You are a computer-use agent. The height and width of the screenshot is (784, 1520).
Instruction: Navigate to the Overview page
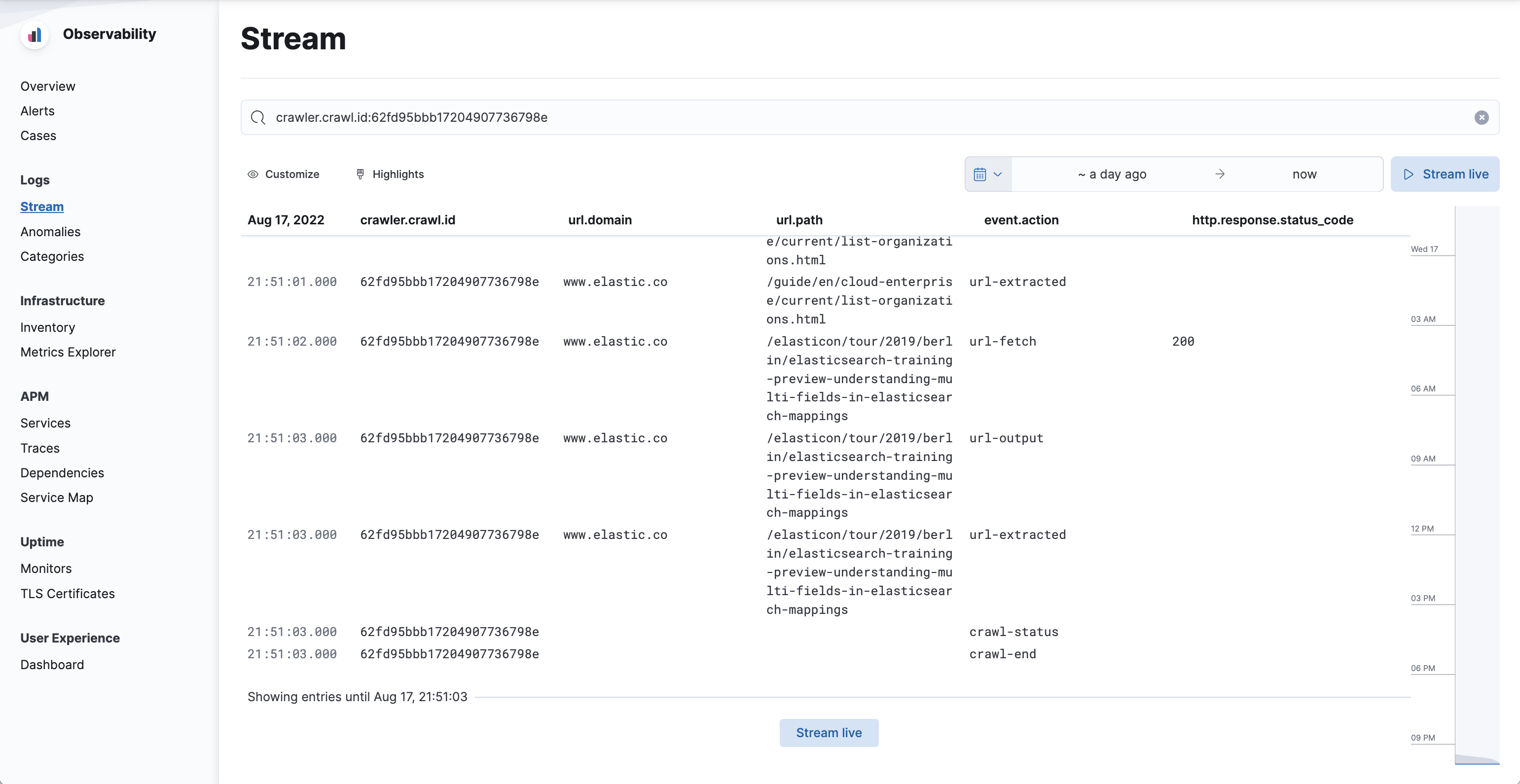coord(47,85)
